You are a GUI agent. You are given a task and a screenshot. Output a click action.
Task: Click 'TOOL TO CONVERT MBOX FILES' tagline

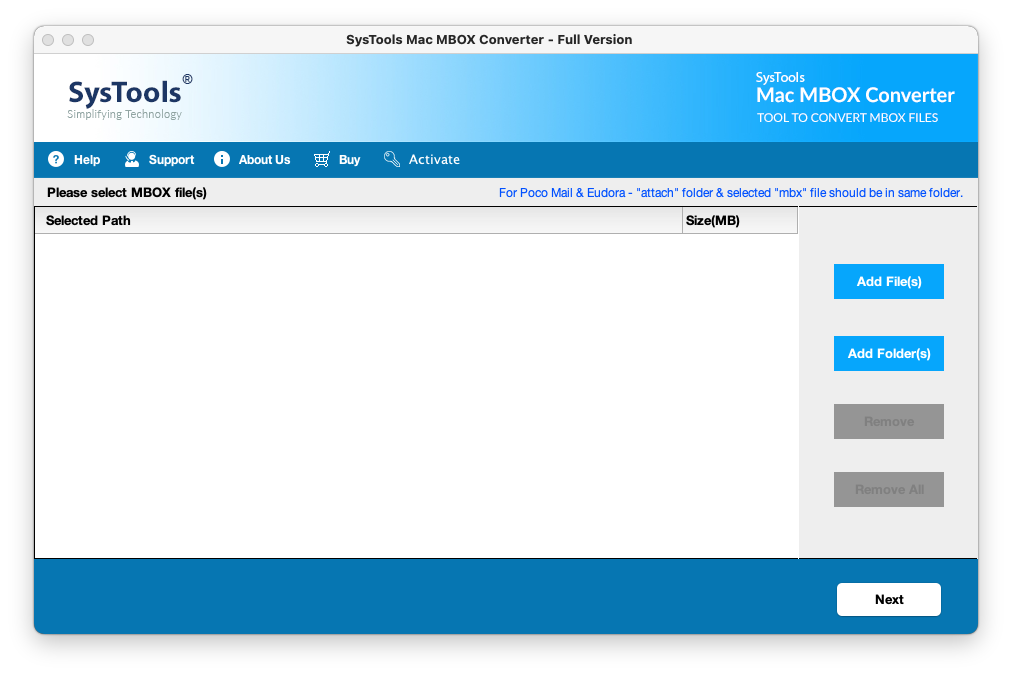coord(847,118)
